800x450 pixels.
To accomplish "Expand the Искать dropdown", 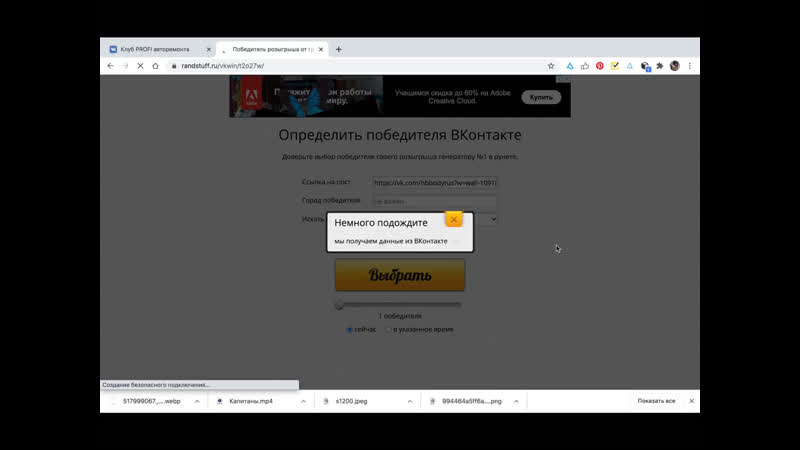I will point(493,219).
